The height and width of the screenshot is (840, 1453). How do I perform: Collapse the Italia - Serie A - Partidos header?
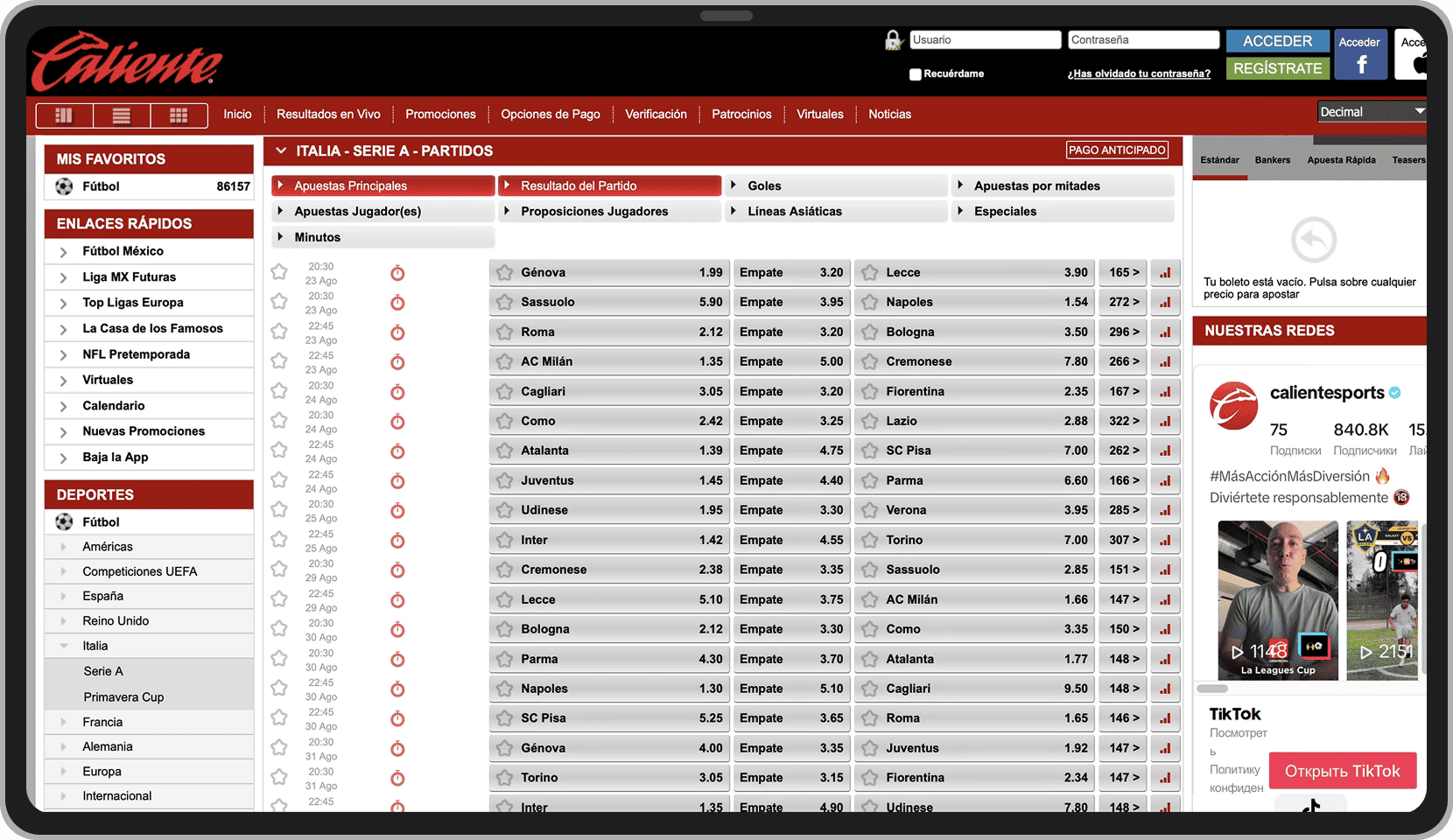coord(281,150)
